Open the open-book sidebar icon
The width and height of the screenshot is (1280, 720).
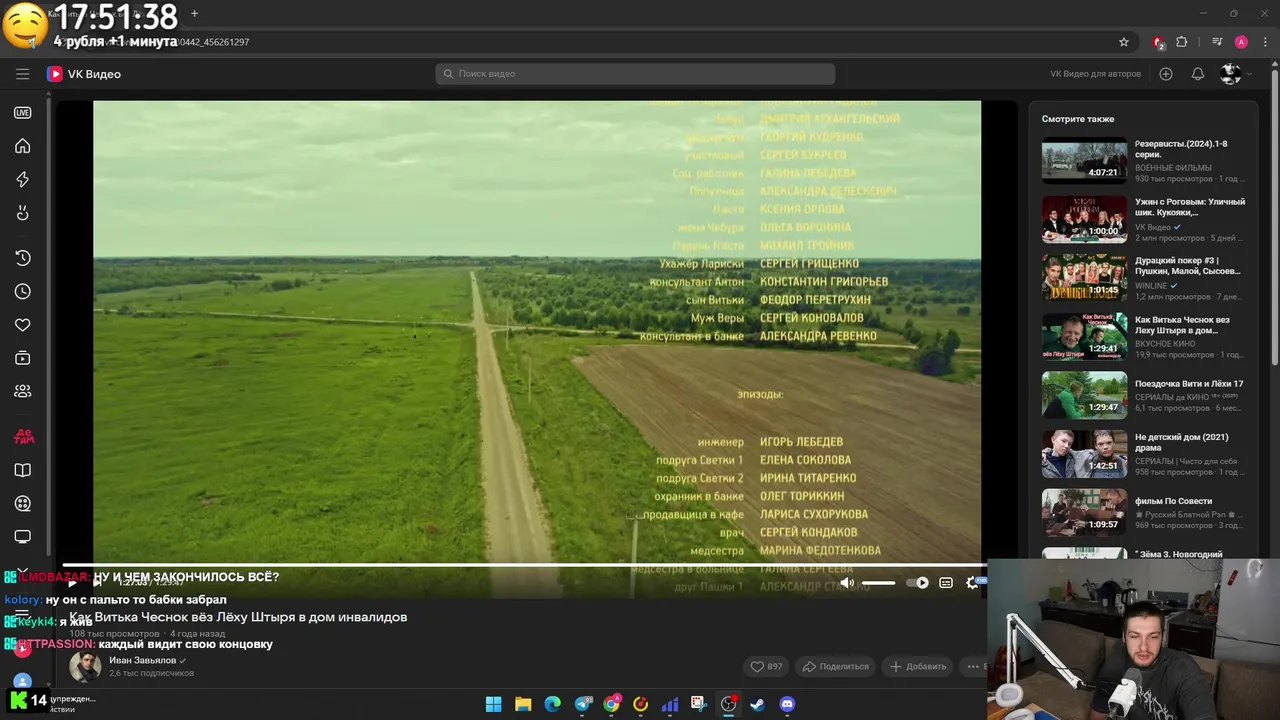[22, 470]
